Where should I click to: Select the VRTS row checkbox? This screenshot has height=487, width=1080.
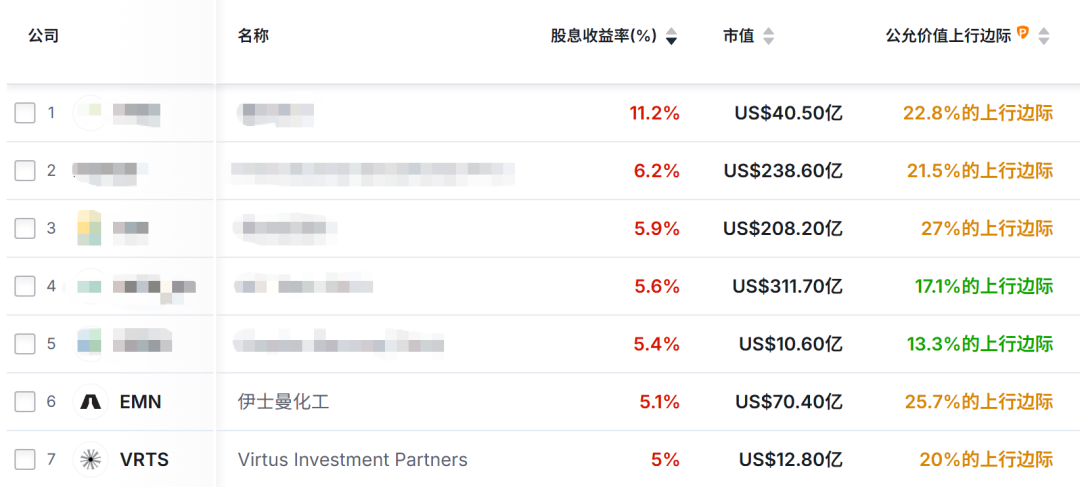[x=25, y=460]
